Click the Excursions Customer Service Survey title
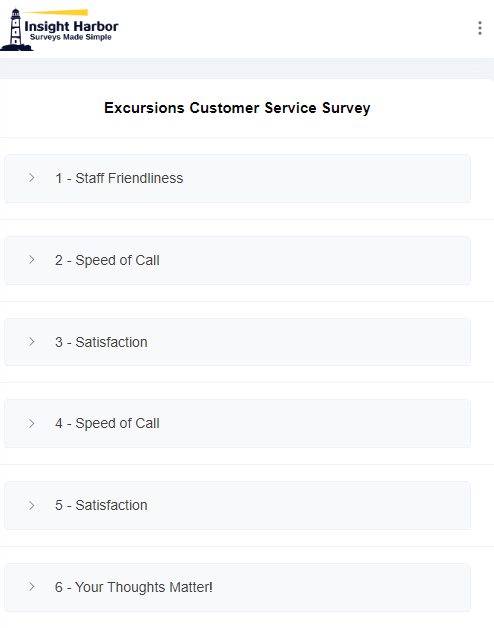The width and height of the screenshot is (494, 628). pyautogui.click(x=237, y=108)
